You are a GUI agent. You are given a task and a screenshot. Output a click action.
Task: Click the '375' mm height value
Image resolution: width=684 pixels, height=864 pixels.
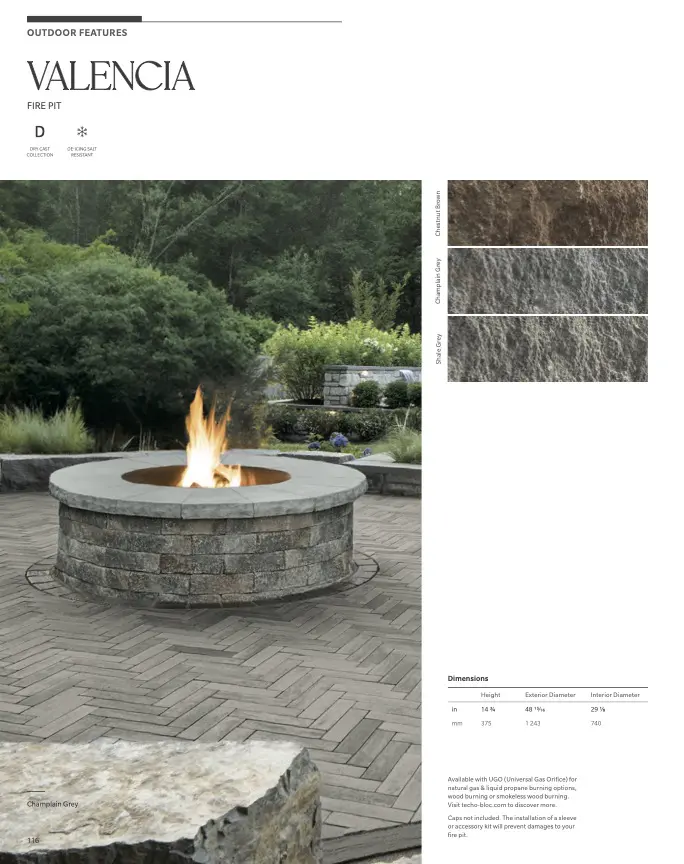486,723
